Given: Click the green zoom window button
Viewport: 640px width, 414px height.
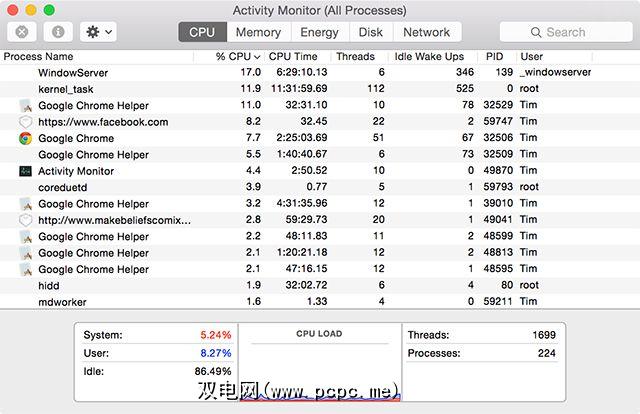Looking at the screenshot, I should pyautogui.click(x=49, y=10).
